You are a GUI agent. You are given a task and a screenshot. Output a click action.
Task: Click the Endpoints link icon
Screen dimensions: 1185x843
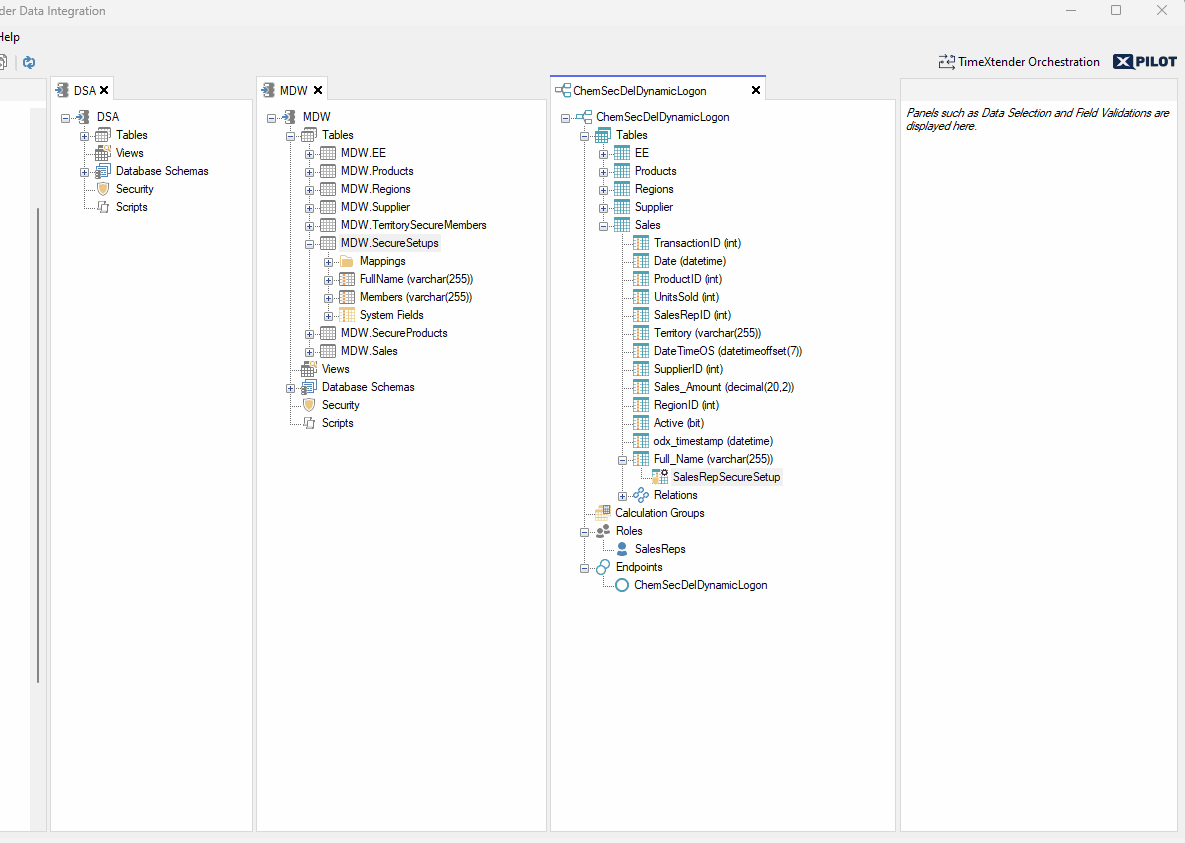(x=602, y=567)
